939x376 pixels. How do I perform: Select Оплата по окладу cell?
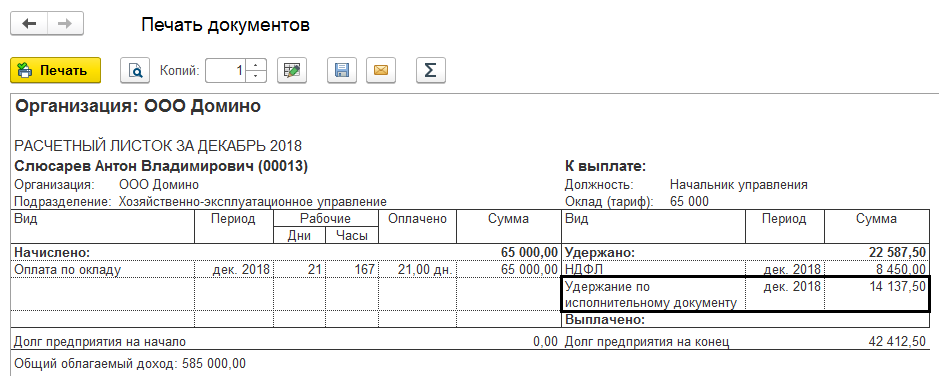pyautogui.click(x=104, y=269)
